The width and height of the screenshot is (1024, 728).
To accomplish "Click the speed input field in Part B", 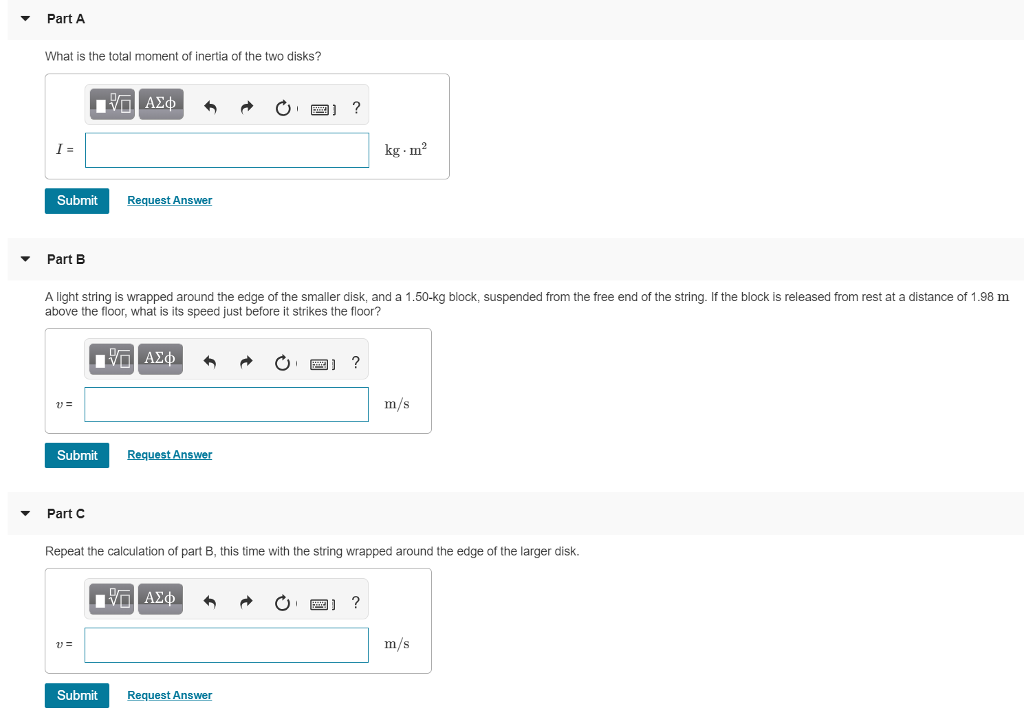I will point(226,403).
